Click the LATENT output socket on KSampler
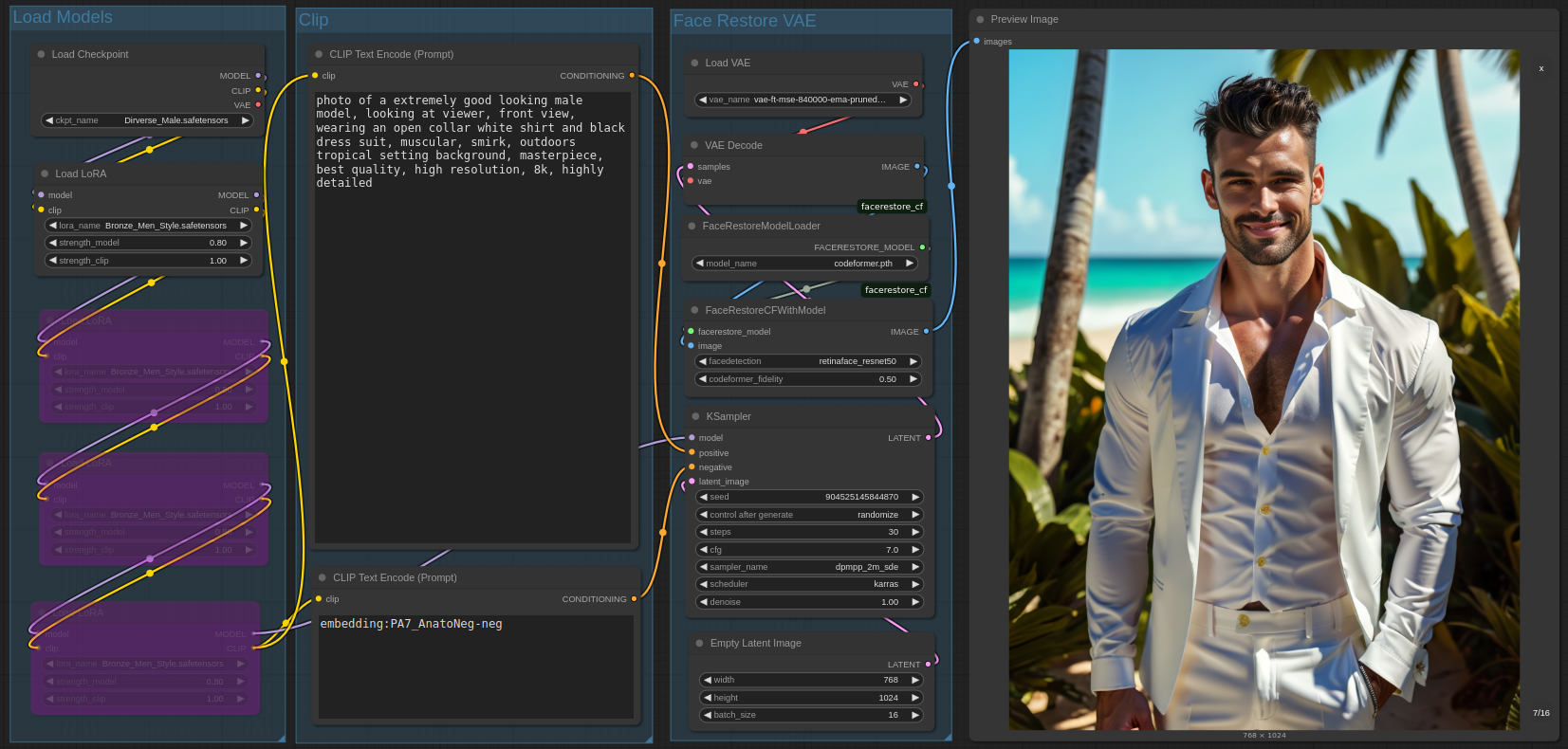 point(928,438)
